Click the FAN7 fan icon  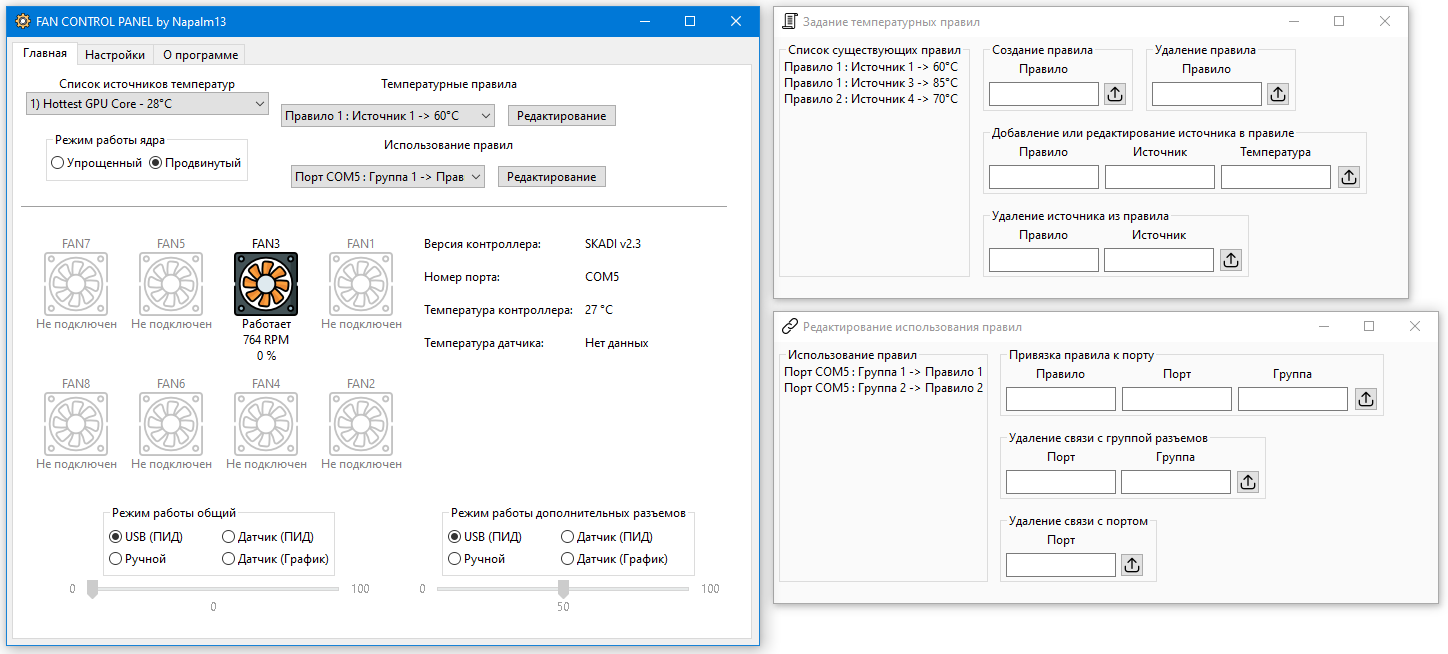coord(76,284)
